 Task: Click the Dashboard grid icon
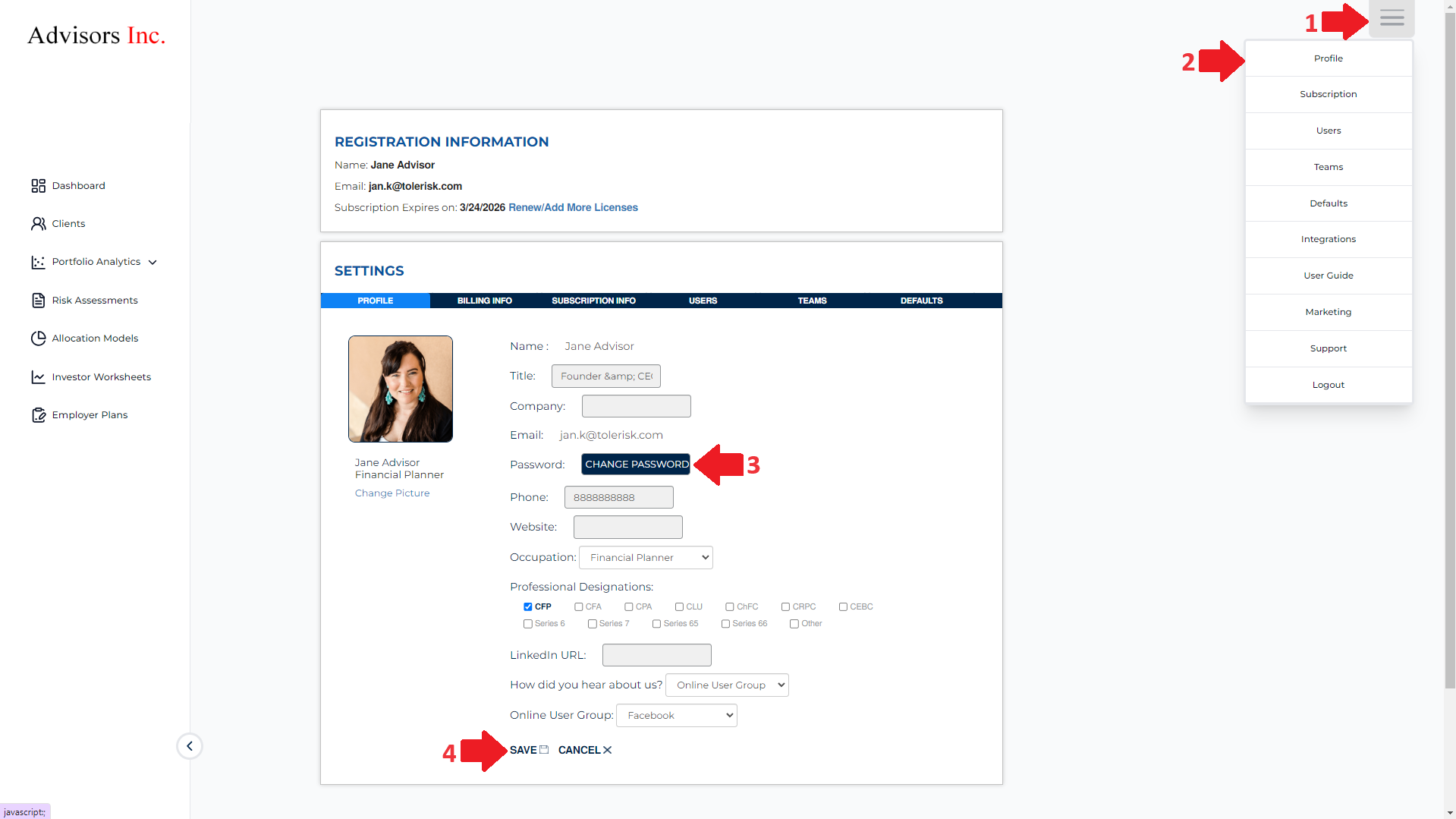coord(38,186)
